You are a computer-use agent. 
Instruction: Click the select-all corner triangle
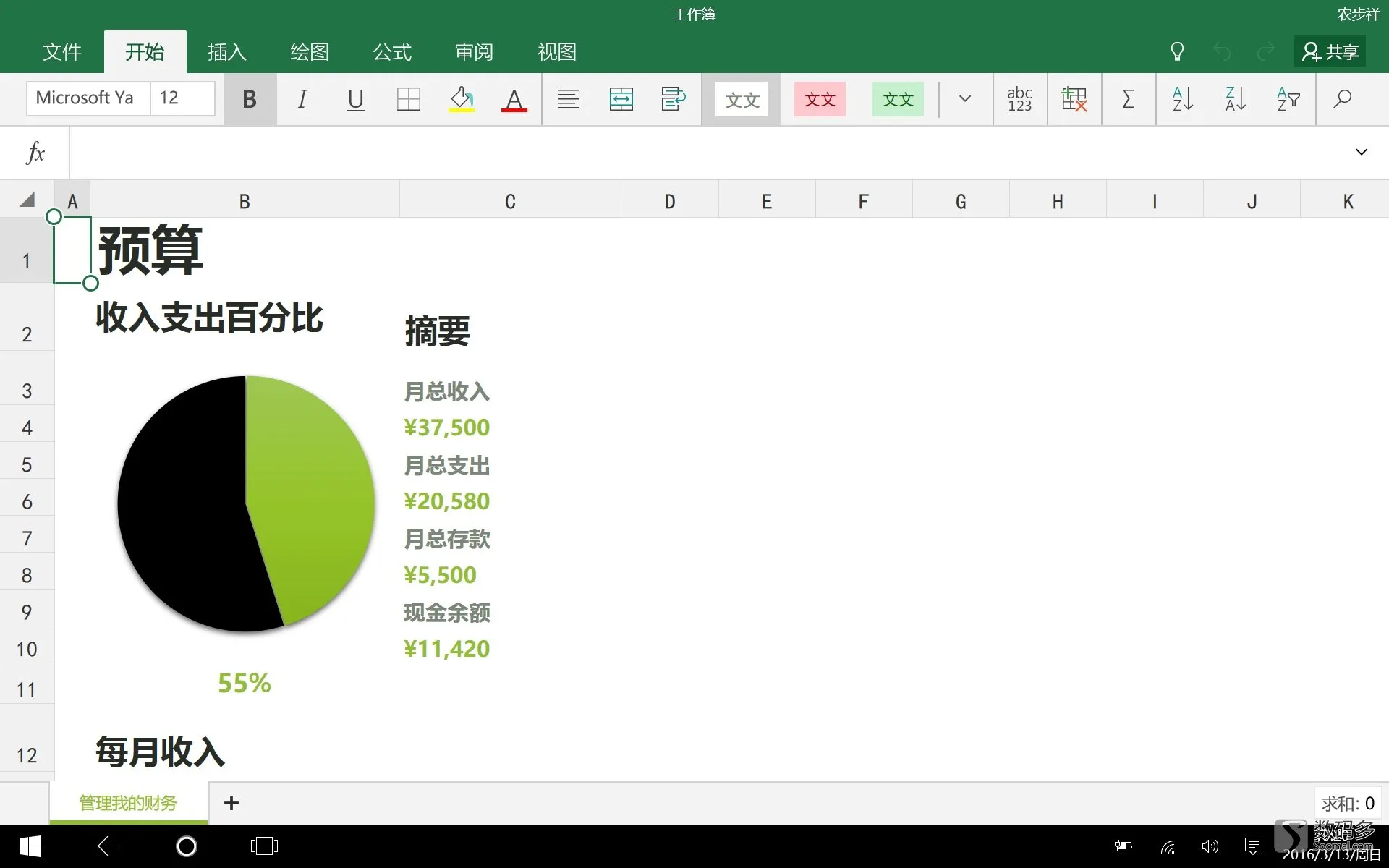[x=27, y=200]
